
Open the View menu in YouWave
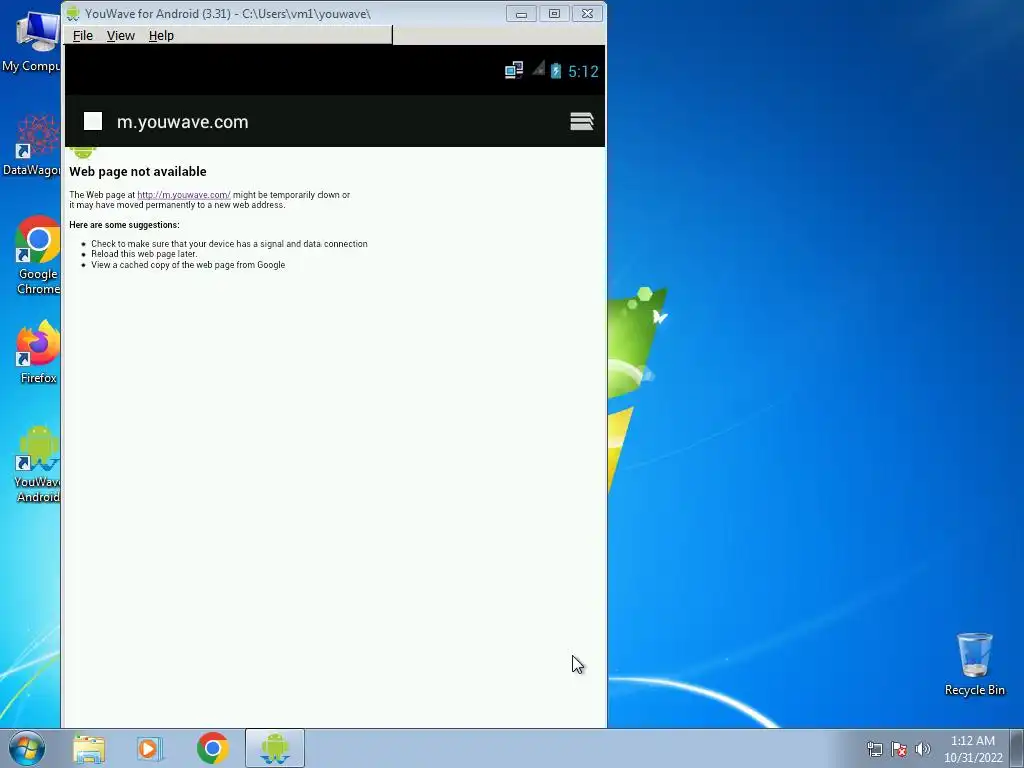pyautogui.click(x=120, y=35)
